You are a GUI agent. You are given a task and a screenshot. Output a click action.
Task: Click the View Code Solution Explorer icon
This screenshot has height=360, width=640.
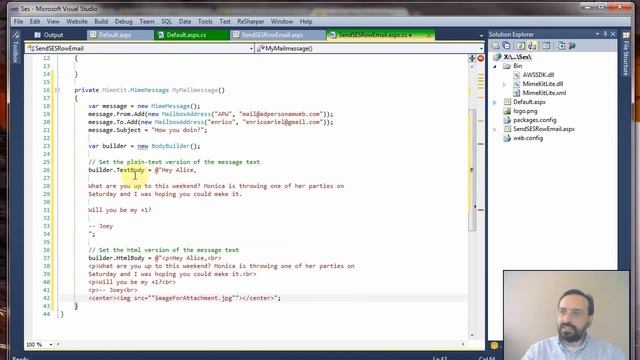[x=546, y=46]
